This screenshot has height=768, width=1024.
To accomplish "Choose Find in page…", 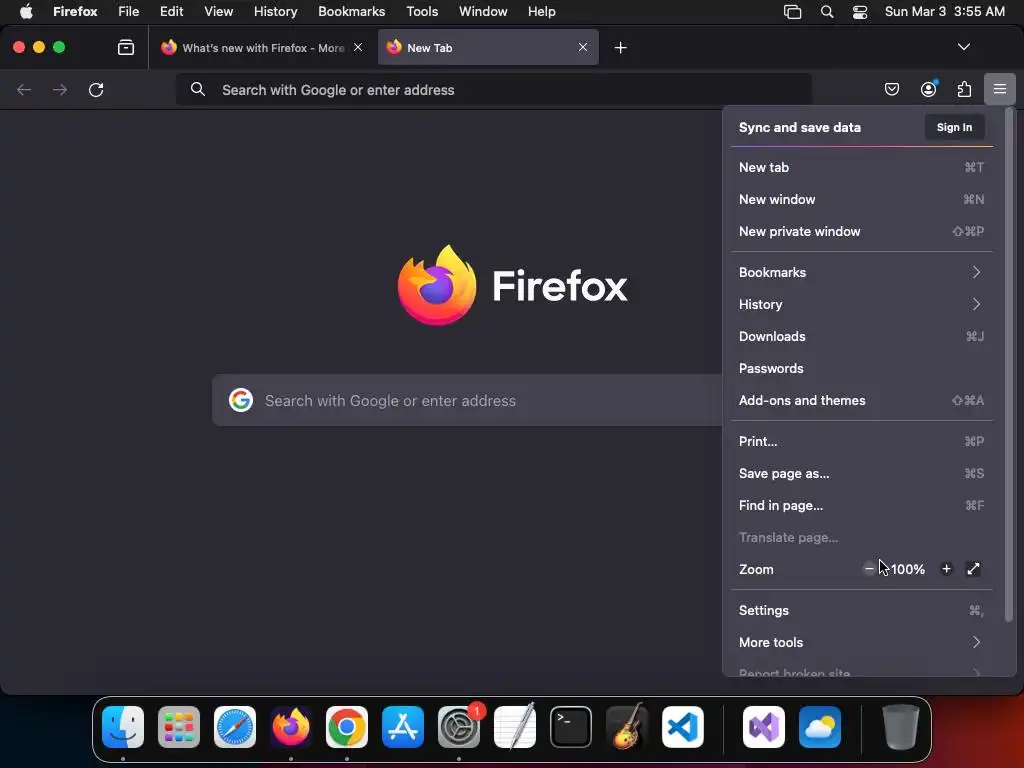I will 862,505.
